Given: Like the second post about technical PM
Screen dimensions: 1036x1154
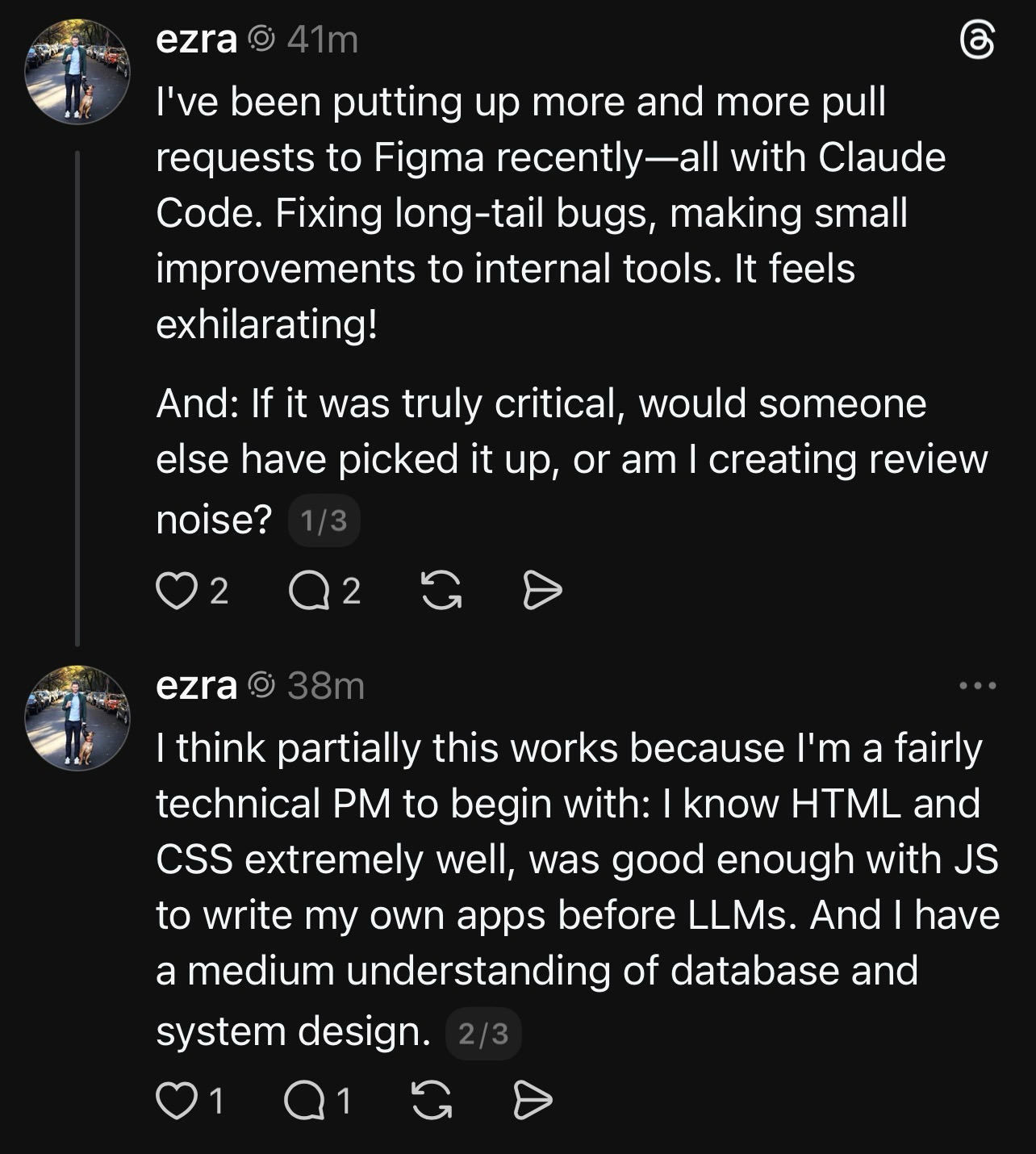Looking at the screenshot, I should (177, 1101).
